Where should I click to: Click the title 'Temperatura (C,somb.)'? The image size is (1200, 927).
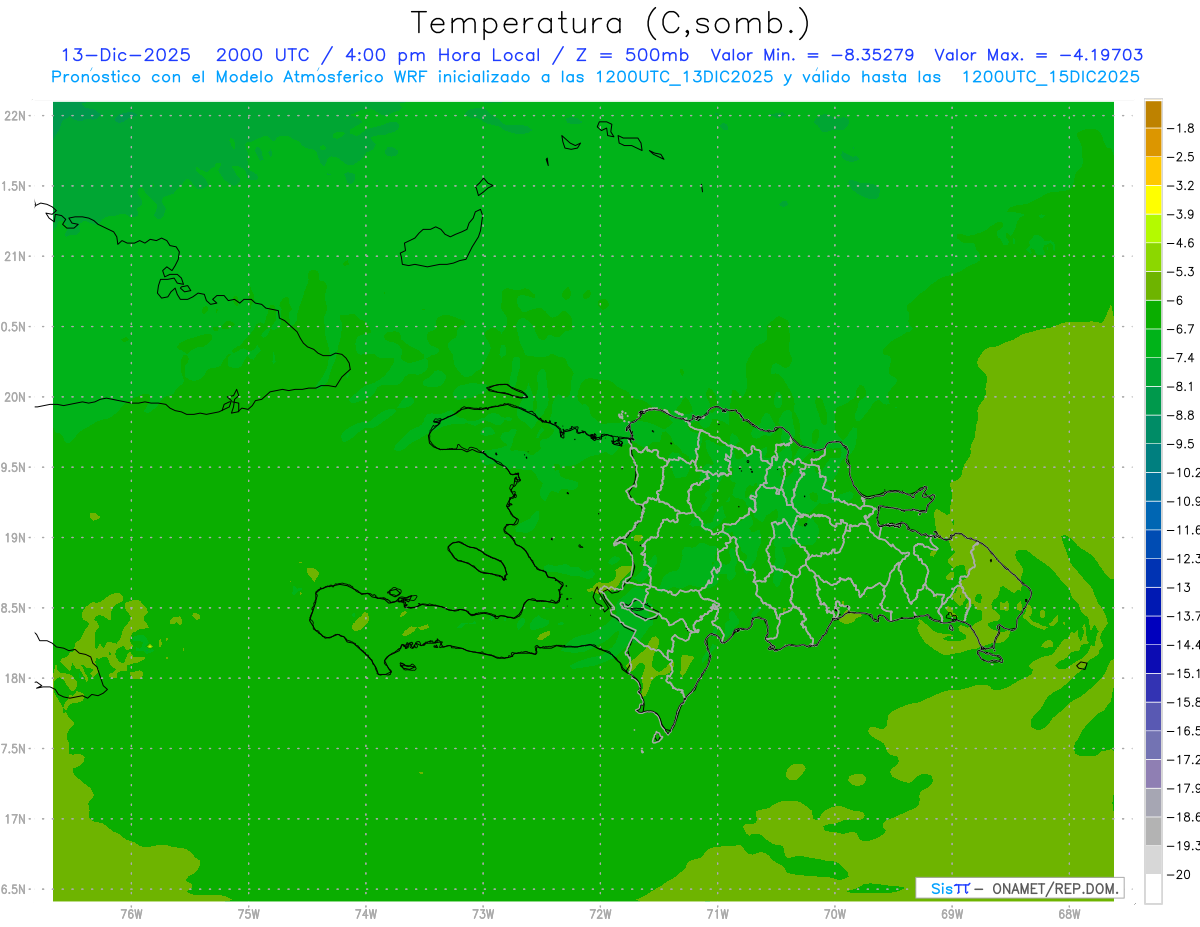[x=611, y=23]
